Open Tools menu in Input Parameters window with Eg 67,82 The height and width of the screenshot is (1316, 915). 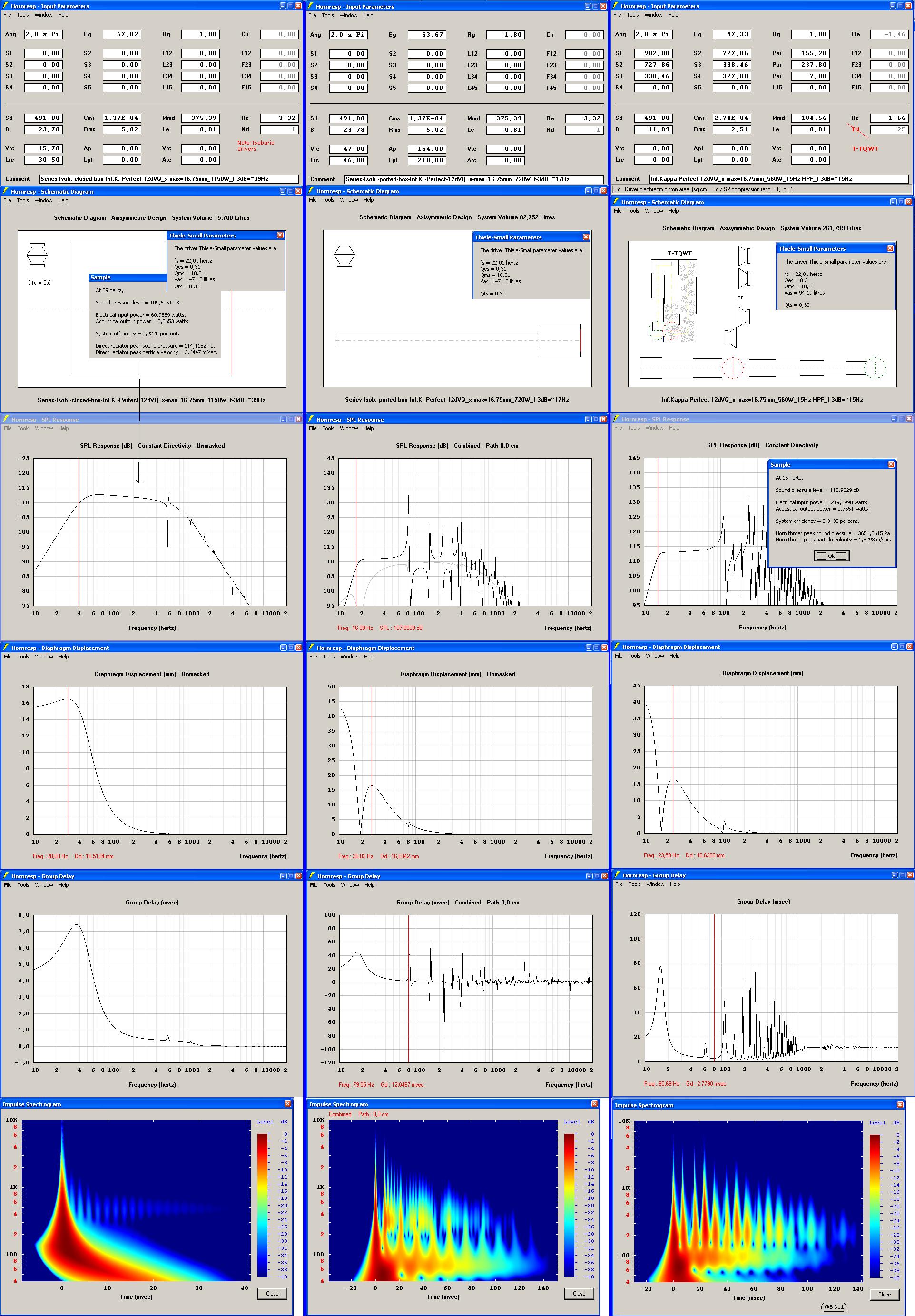coord(23,15)
